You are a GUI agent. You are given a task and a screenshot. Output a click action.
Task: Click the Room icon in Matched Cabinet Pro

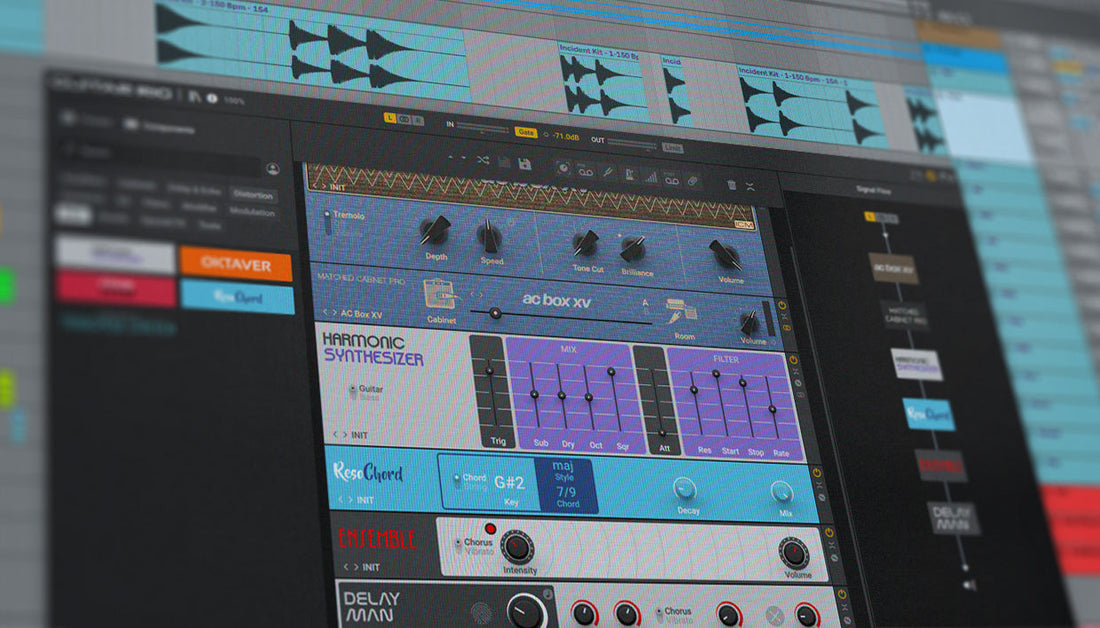[680, 311]
